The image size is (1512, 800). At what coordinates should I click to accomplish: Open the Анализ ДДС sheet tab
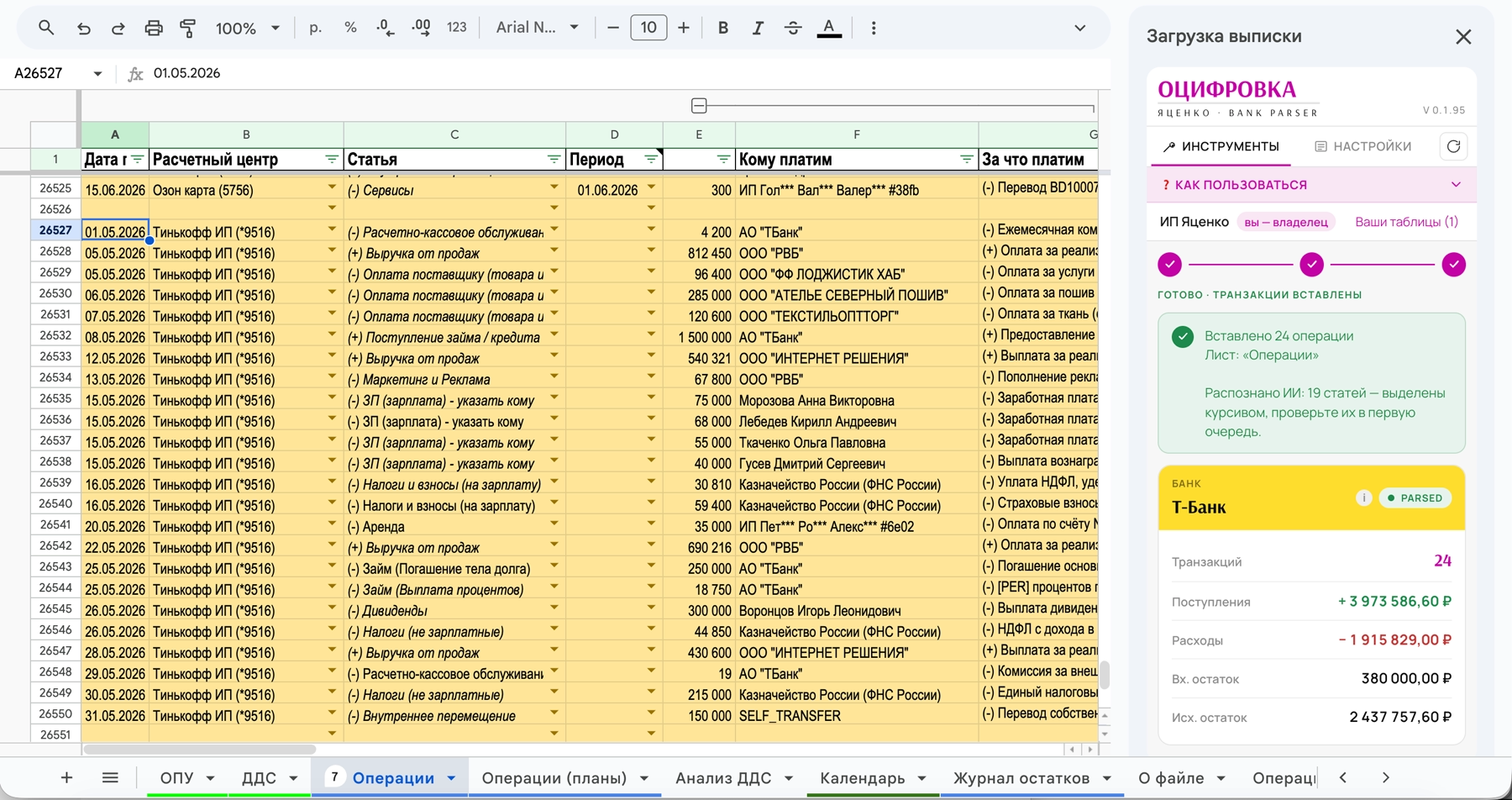[x=723, y=778]
